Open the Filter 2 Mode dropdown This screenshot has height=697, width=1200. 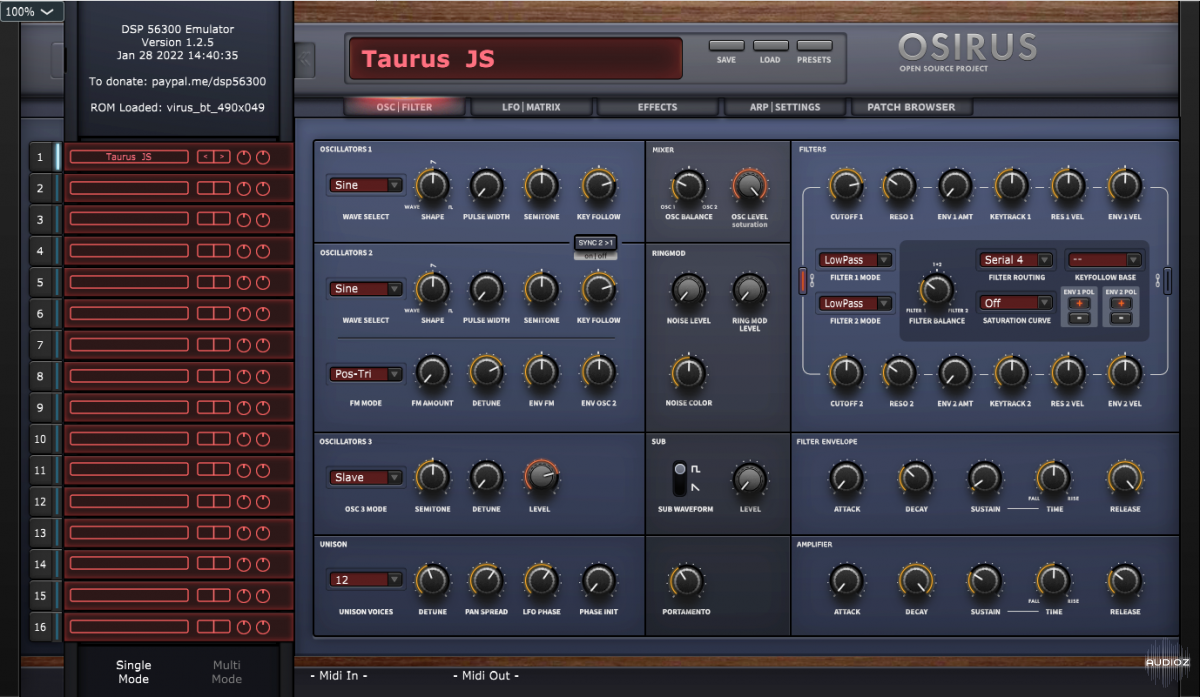pos(856,303)
